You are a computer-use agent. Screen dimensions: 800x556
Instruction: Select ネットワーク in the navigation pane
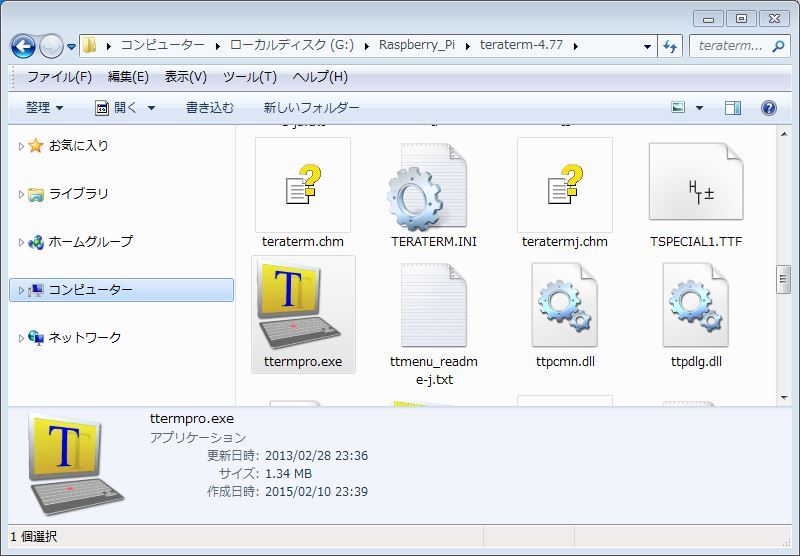click(x=85, y=338)
